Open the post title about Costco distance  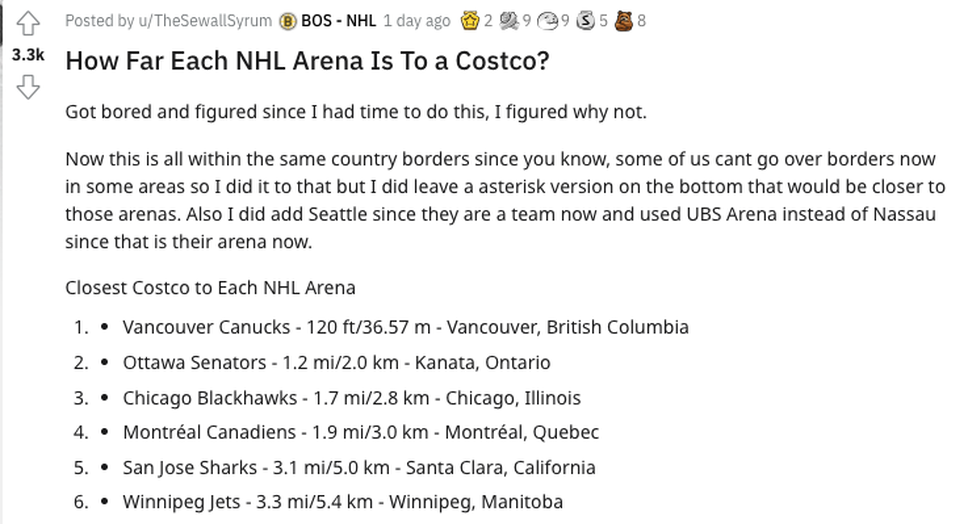(x=307, y=60)
